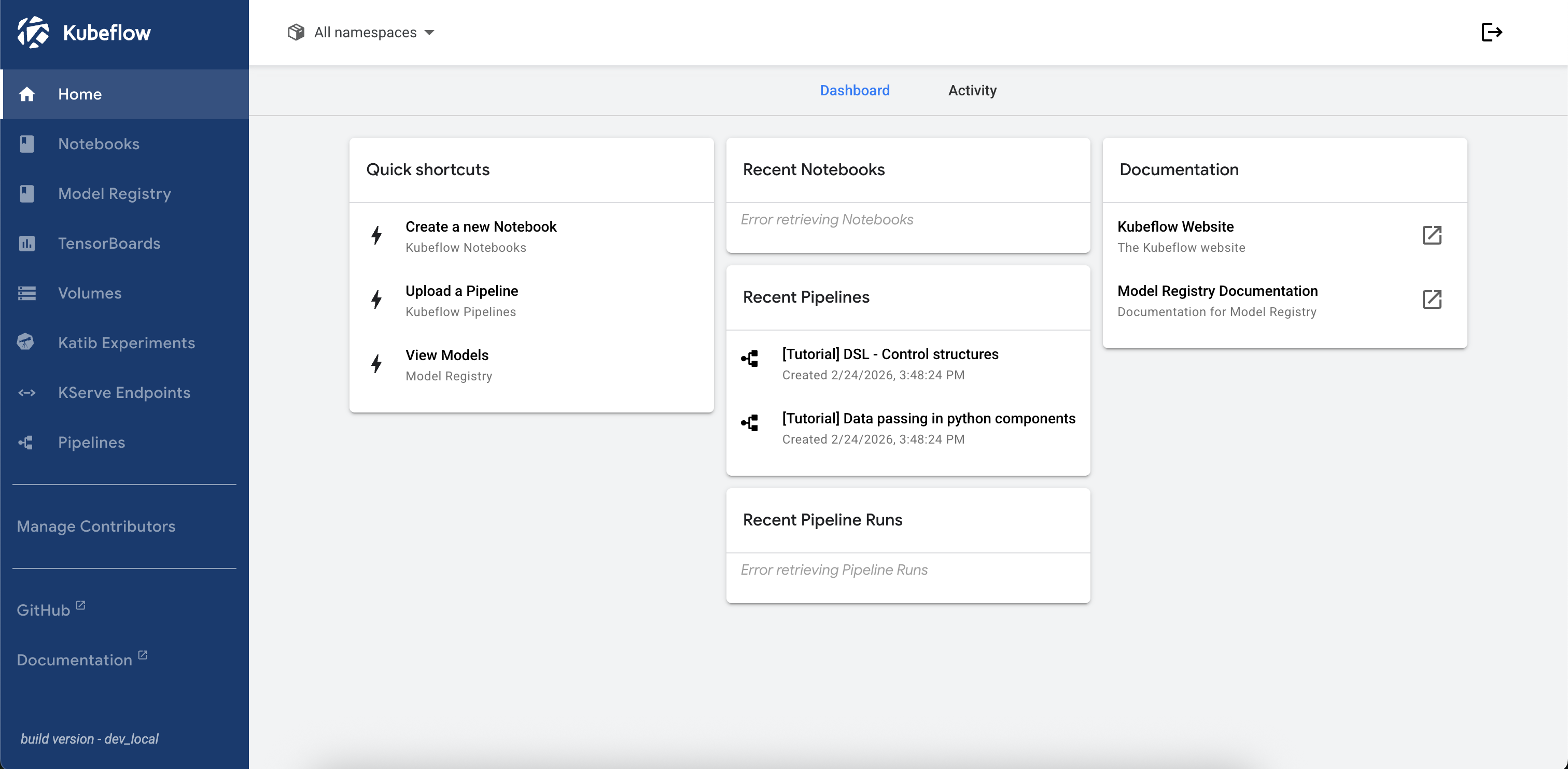Image resolution: width=1568 pixels, height=769 pixels.
Task: Click 'Error retrieving Notebooks' message
Action: 827,220
